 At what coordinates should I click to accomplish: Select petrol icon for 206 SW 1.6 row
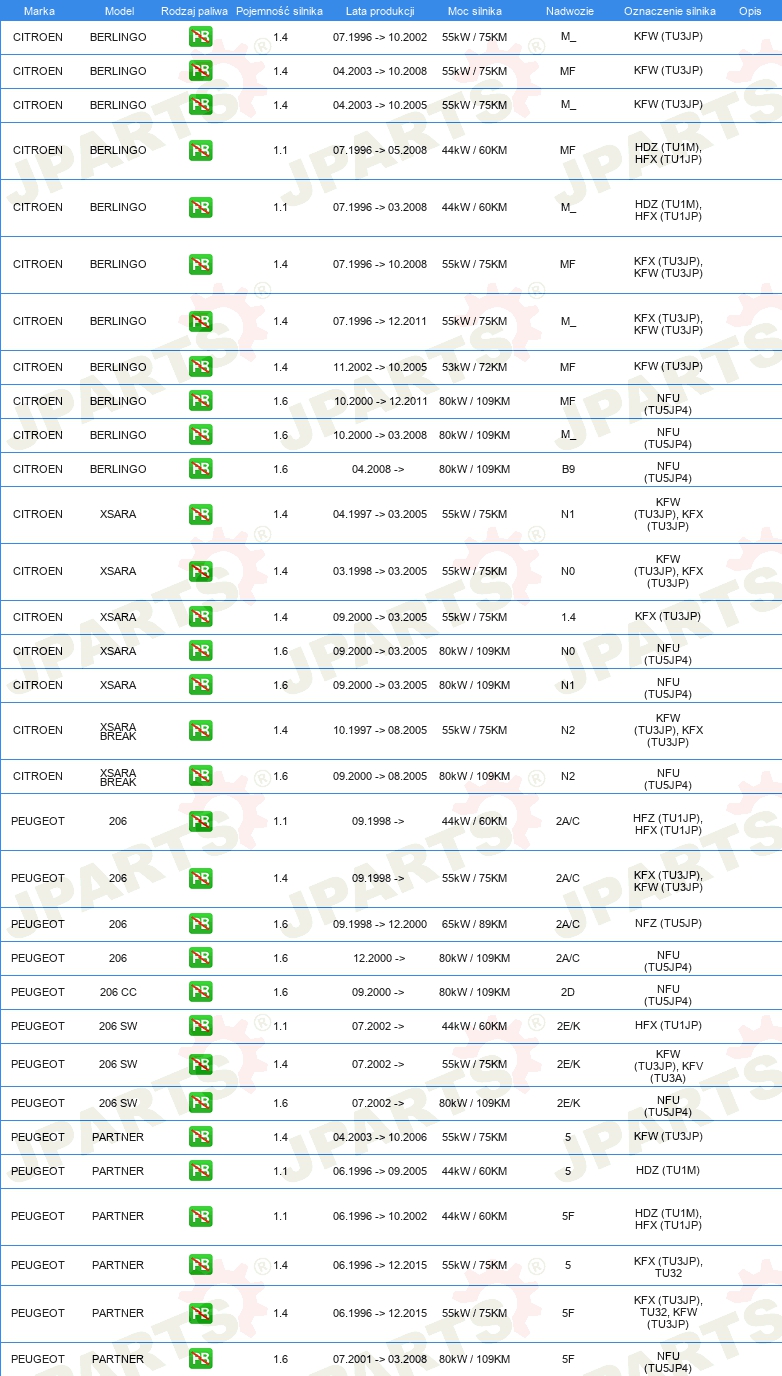pos(201,1103)
